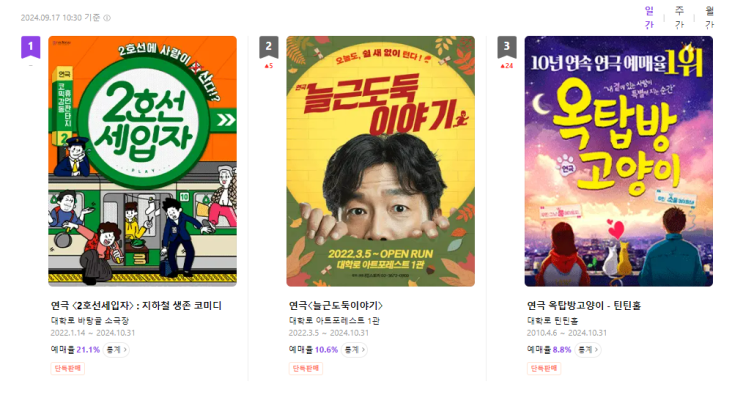The width and height of the screenshot is (743, 406).
Task: Click the title 연극 <2호선세입자> : 지하철 생존 코미디
Action: [136, 306]
